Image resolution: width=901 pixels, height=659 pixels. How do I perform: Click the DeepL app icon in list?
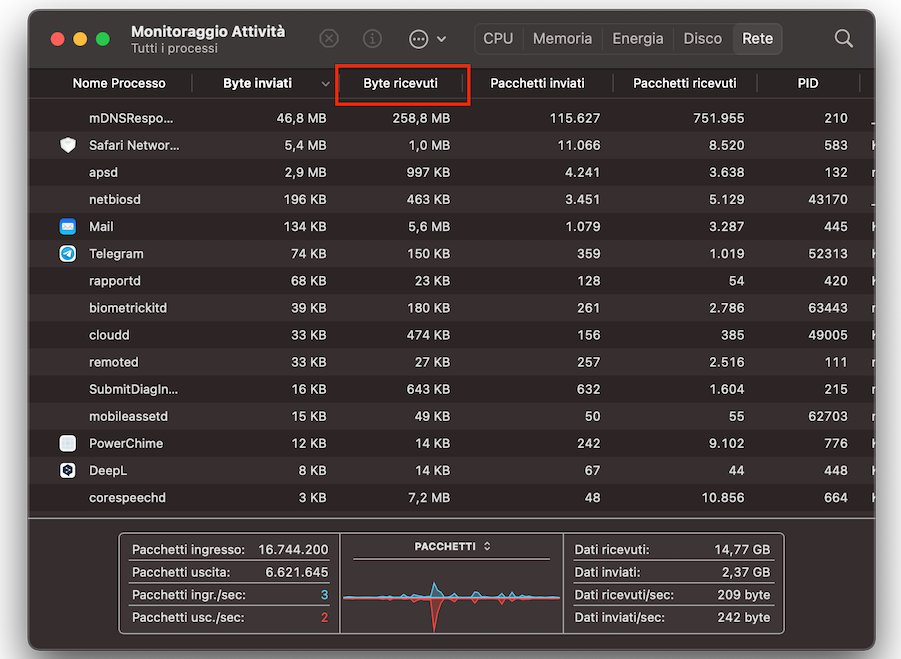68,470
